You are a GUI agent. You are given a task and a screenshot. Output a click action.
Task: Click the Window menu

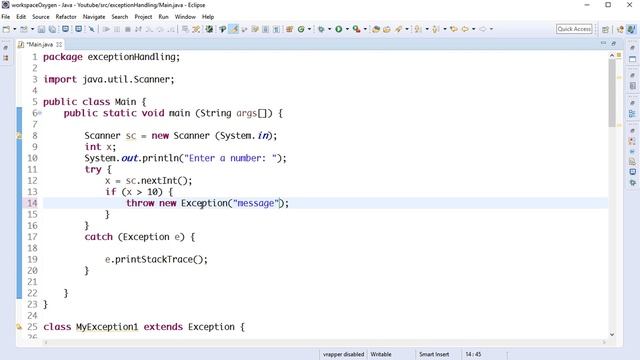[x=185, y=17]
